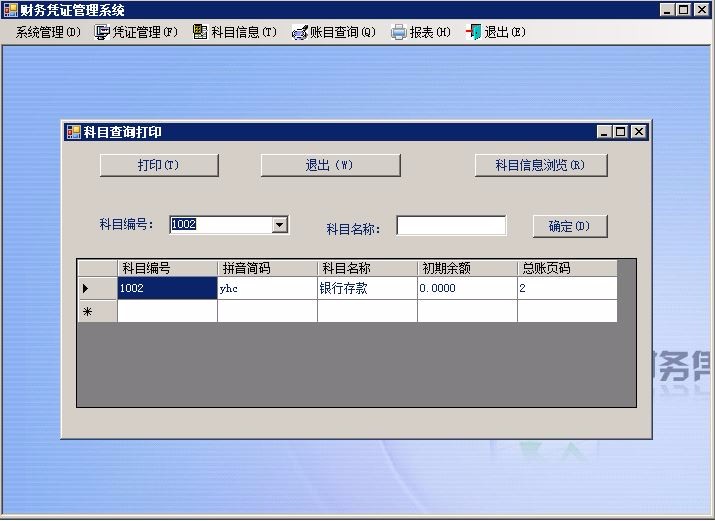715x521 pixels.
Task: Expand the 科目编号 dropdown arrow
Action: 280,224
